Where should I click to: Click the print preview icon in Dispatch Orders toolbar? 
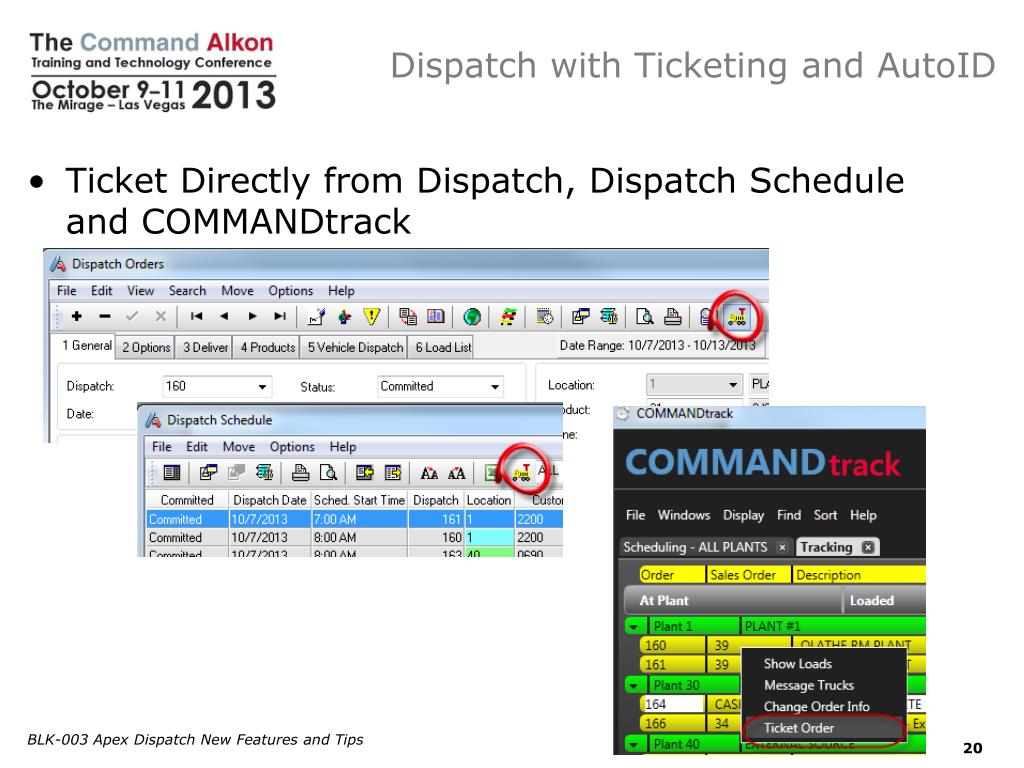click(x=645, y=317)
